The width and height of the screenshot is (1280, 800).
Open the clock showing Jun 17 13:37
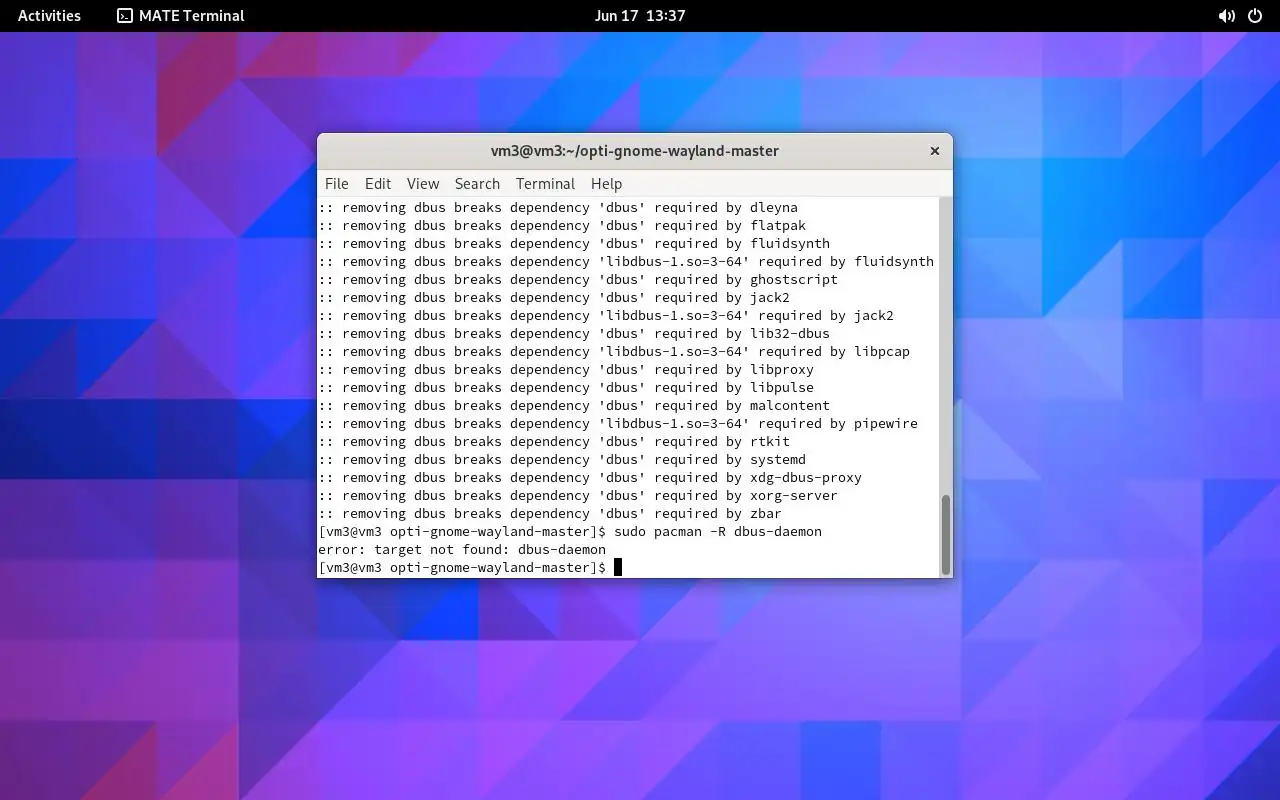click(x=640, y=15)
